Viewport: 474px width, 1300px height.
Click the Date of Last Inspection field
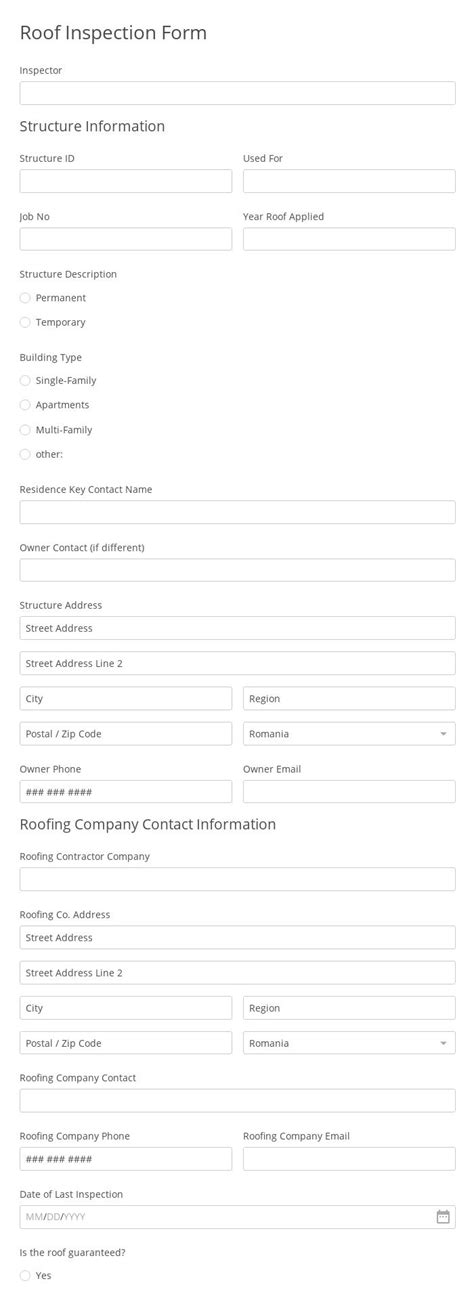[x=237, y=1217]
